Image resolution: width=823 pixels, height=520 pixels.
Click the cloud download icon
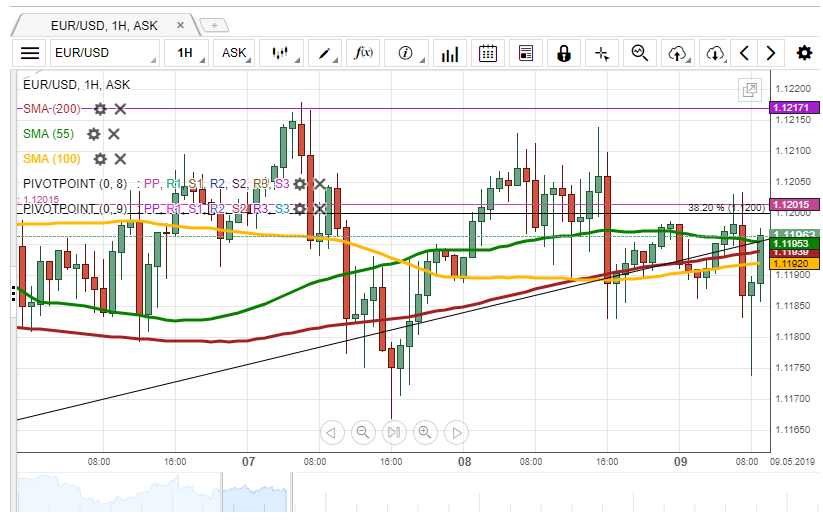[715, 53]
